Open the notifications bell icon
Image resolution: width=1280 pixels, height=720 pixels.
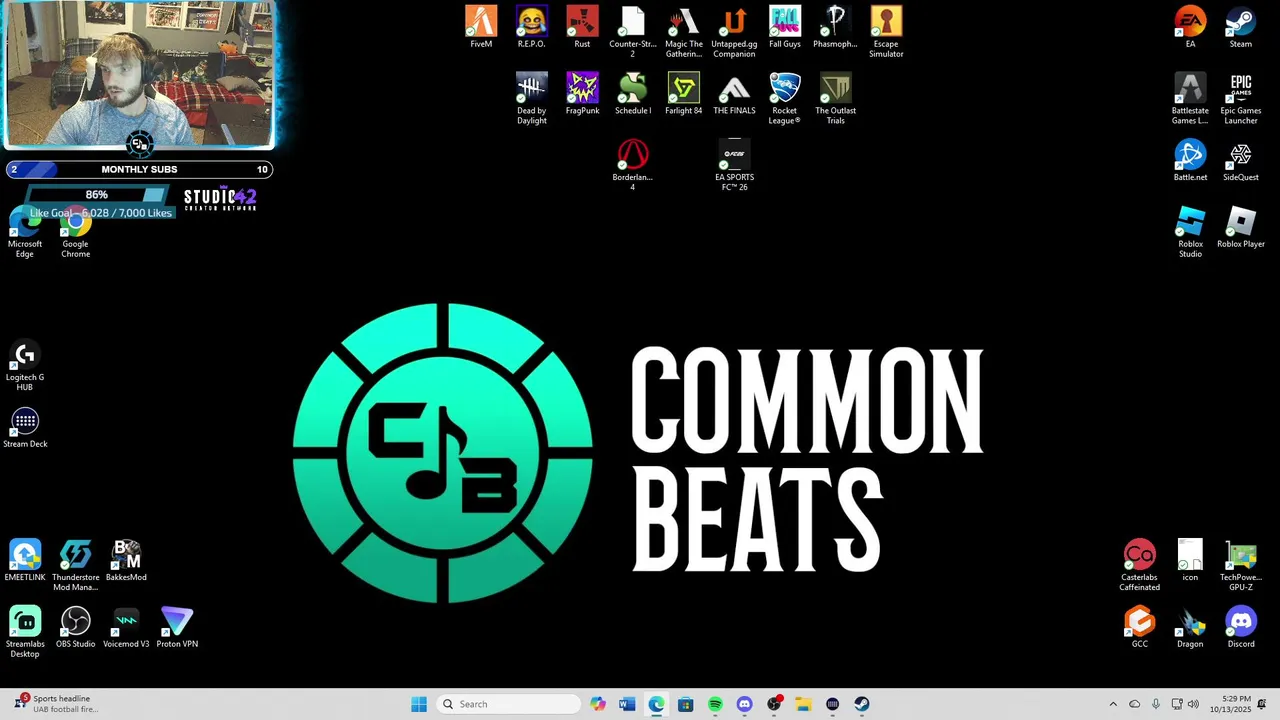tap(1262, 704)
